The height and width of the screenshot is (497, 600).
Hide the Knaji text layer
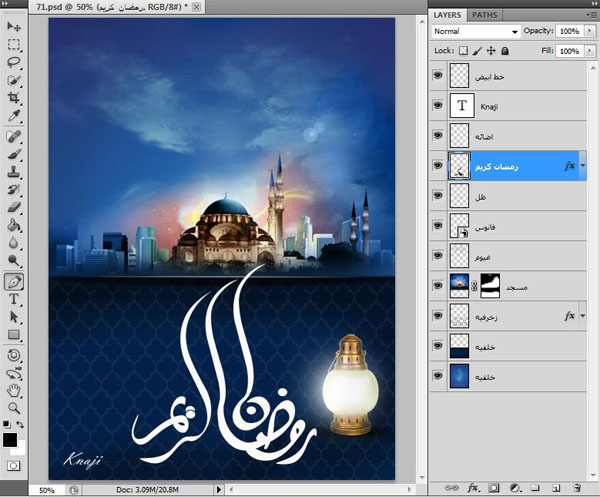point(438,105)
